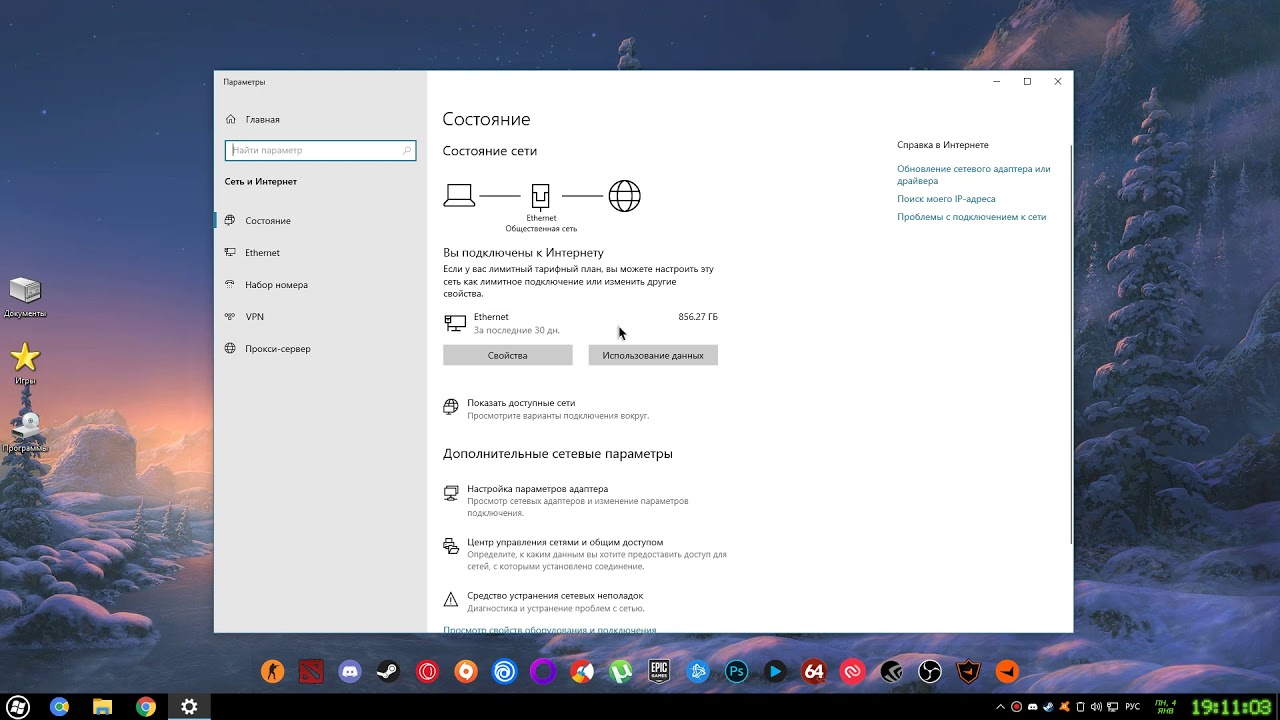Viewport: 1280px width, 720px height.
Task: Click the Settings gear taskbar icon
Action: [189, 707]
